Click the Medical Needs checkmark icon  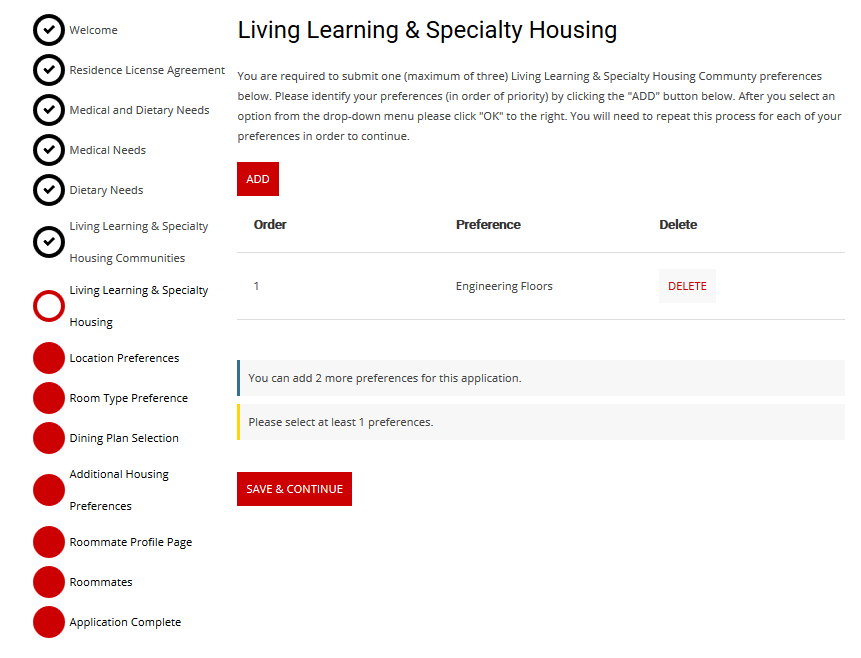point(49,150)
